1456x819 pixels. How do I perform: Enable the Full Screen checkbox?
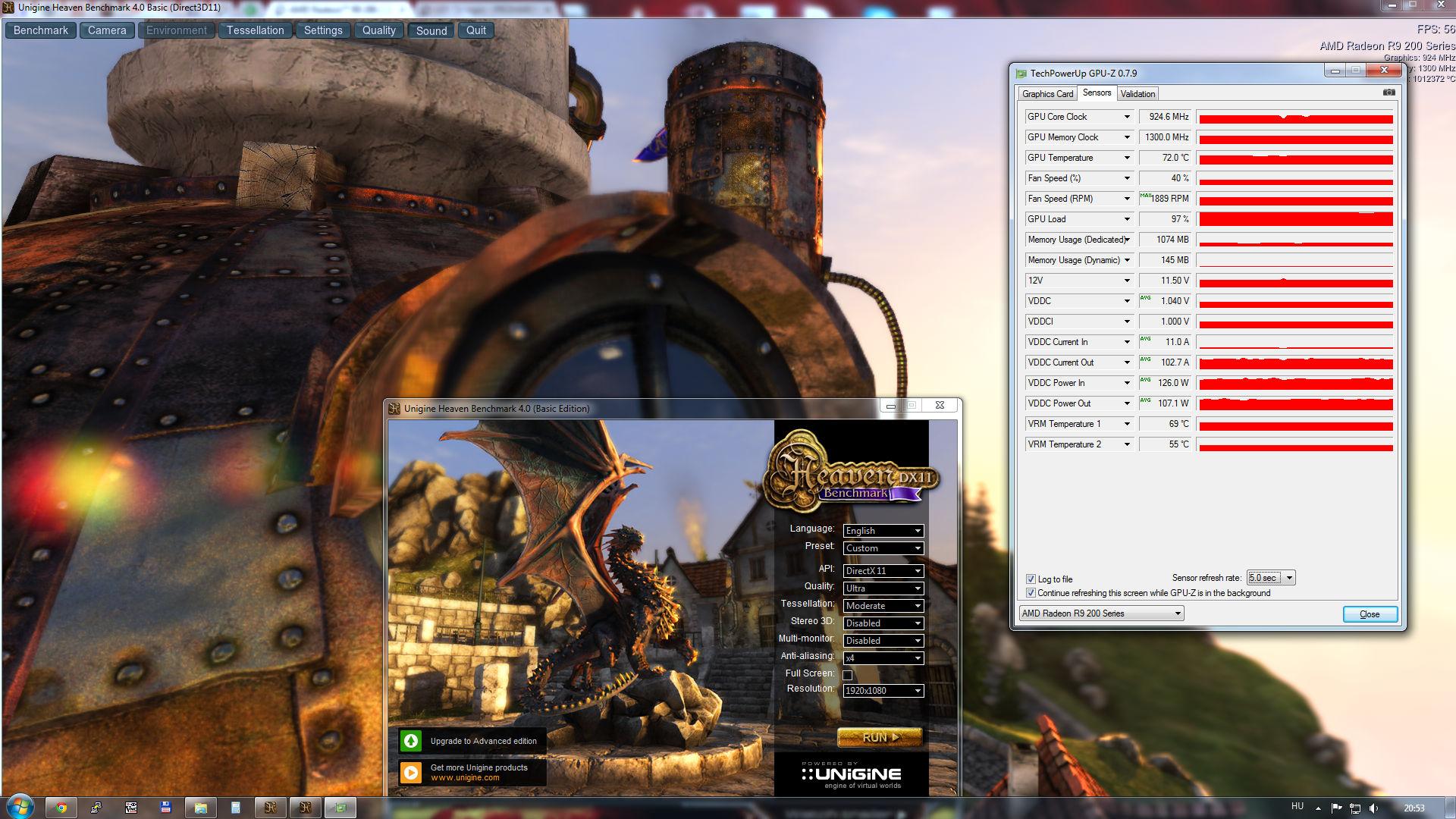[x=848, y=675]
